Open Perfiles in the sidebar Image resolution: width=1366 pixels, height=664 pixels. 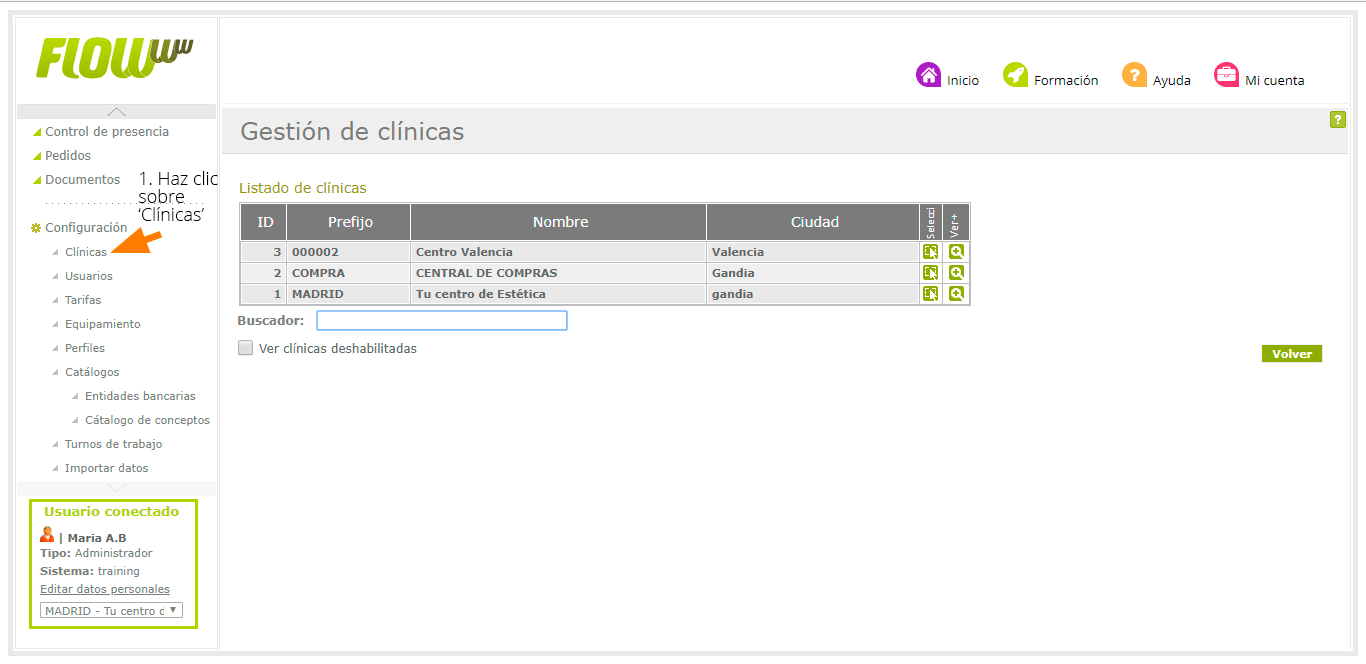pos(85,348)
